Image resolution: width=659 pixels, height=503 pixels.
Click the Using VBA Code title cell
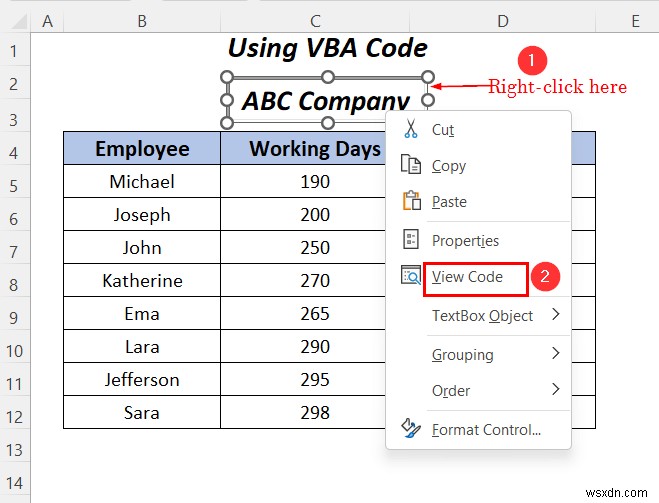327,47
